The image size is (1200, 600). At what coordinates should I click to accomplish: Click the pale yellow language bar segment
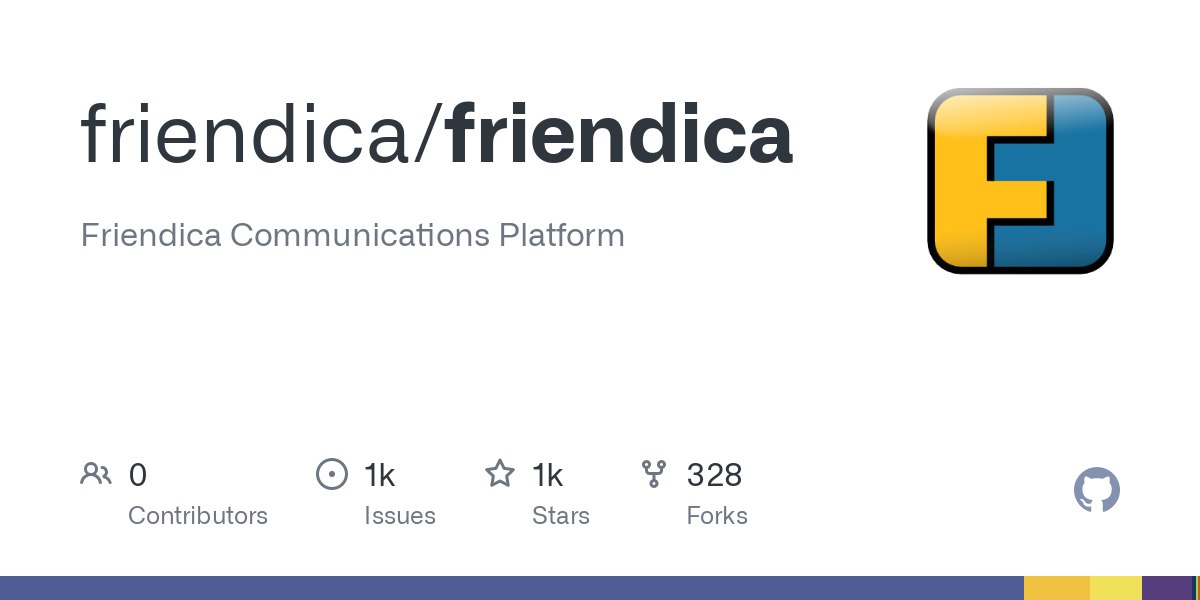click(1115, 588)
